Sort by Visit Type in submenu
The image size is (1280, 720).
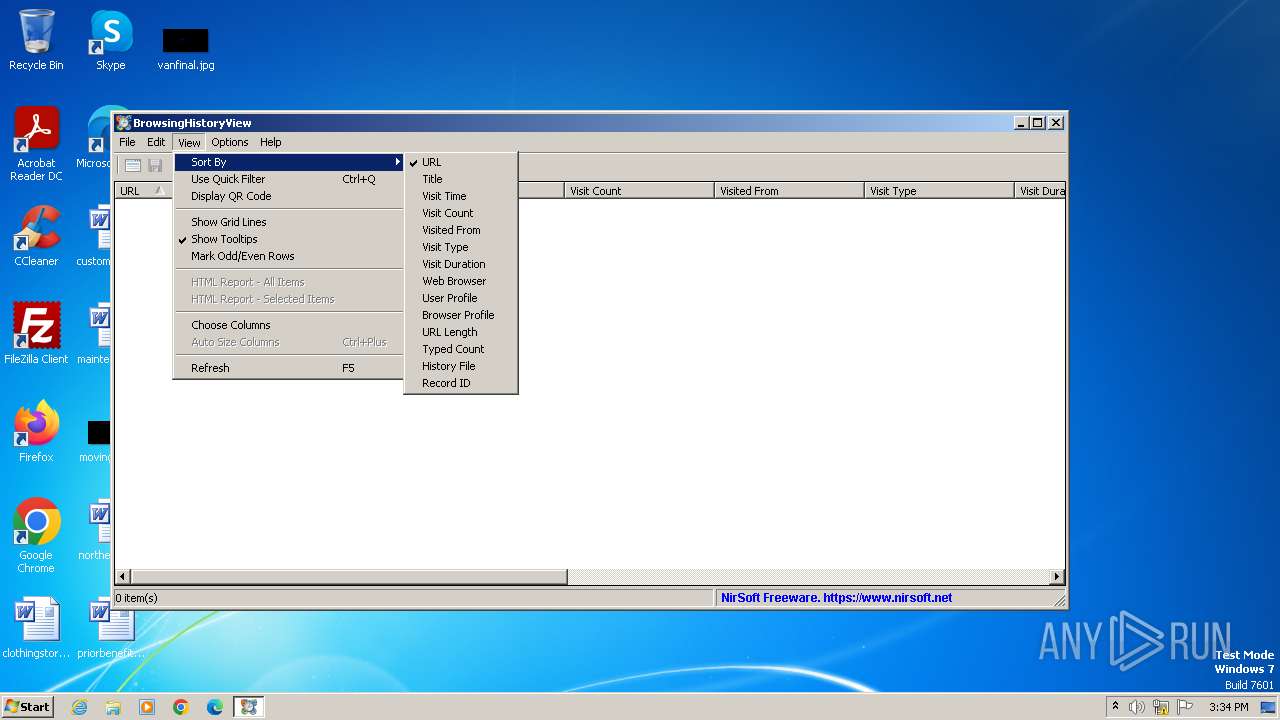[x=461, y=247]
